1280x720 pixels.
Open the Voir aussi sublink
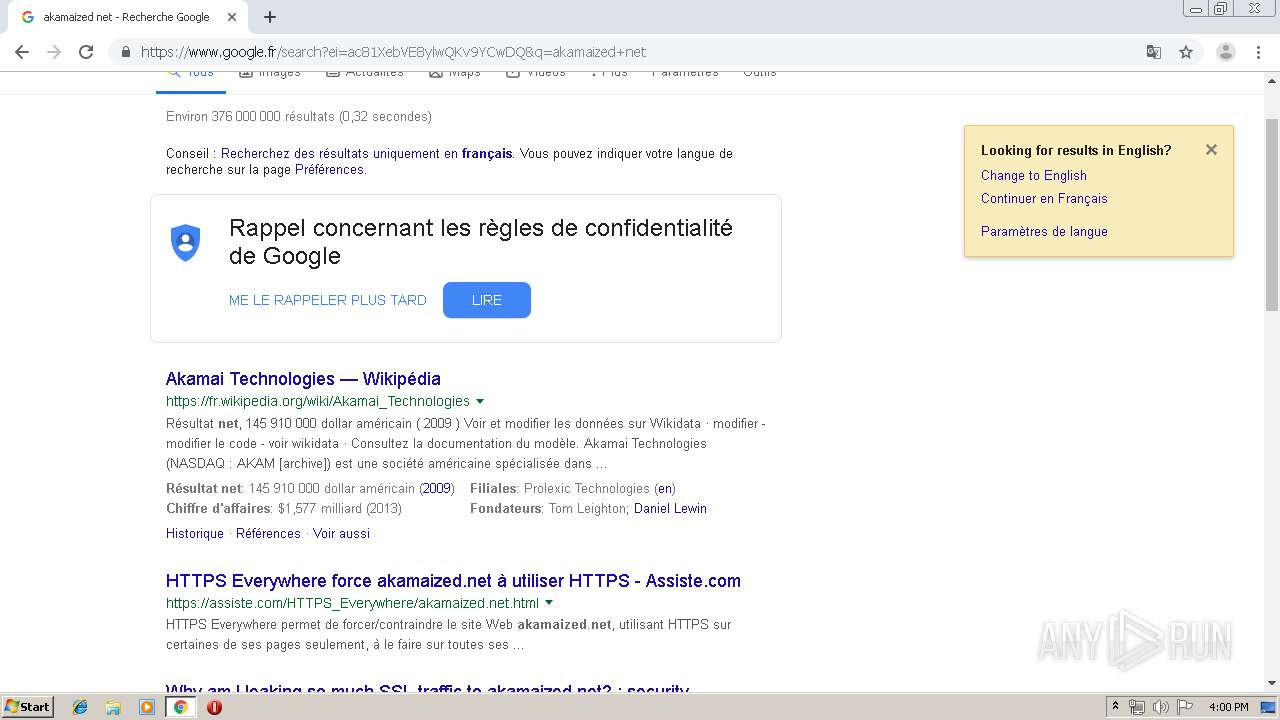(x=341, y=533)
